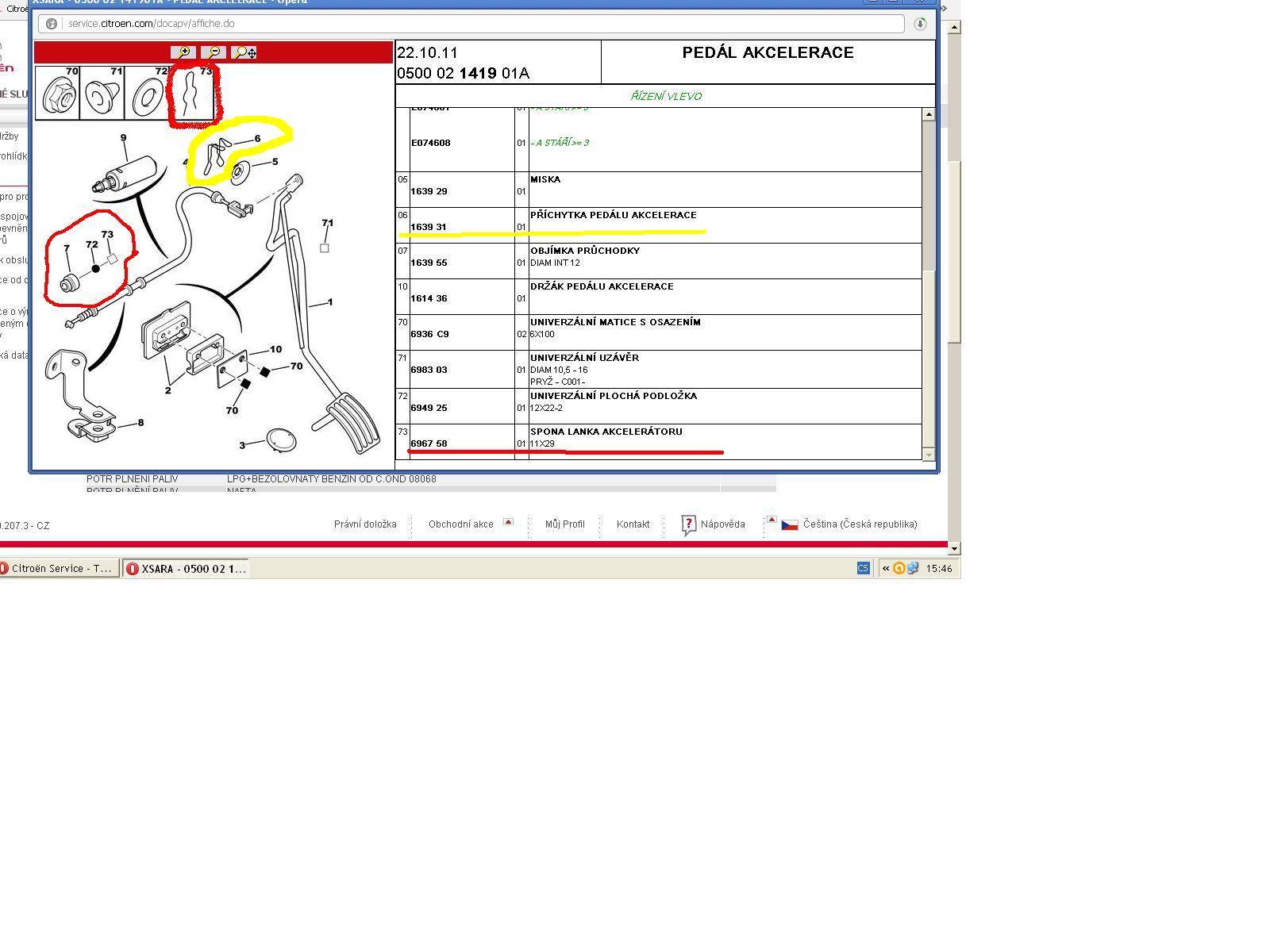Activate the zoom-and-pan diagram tool

(x=244, y=52)
